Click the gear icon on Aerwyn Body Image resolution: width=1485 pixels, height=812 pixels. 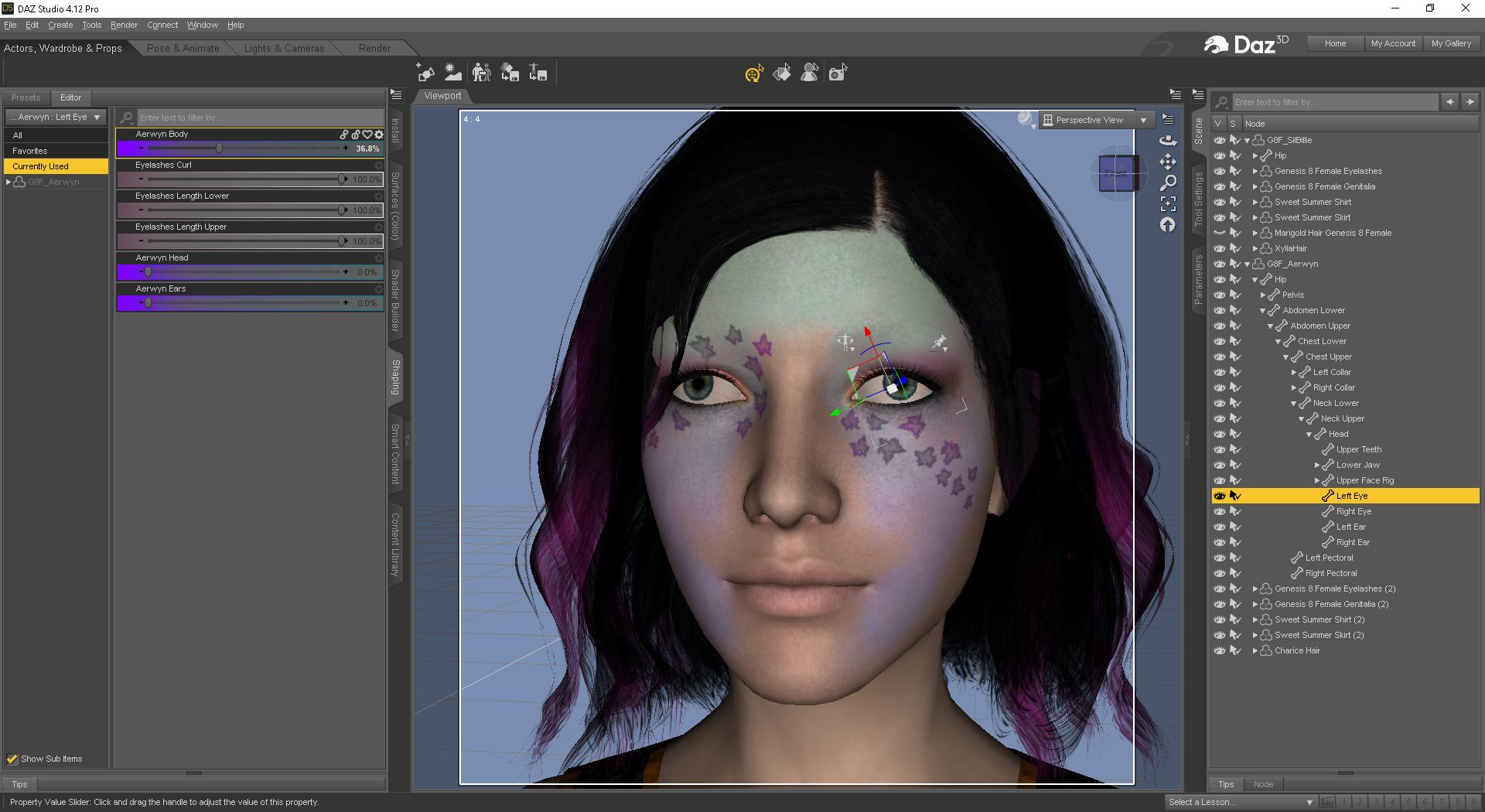(379, 134)
